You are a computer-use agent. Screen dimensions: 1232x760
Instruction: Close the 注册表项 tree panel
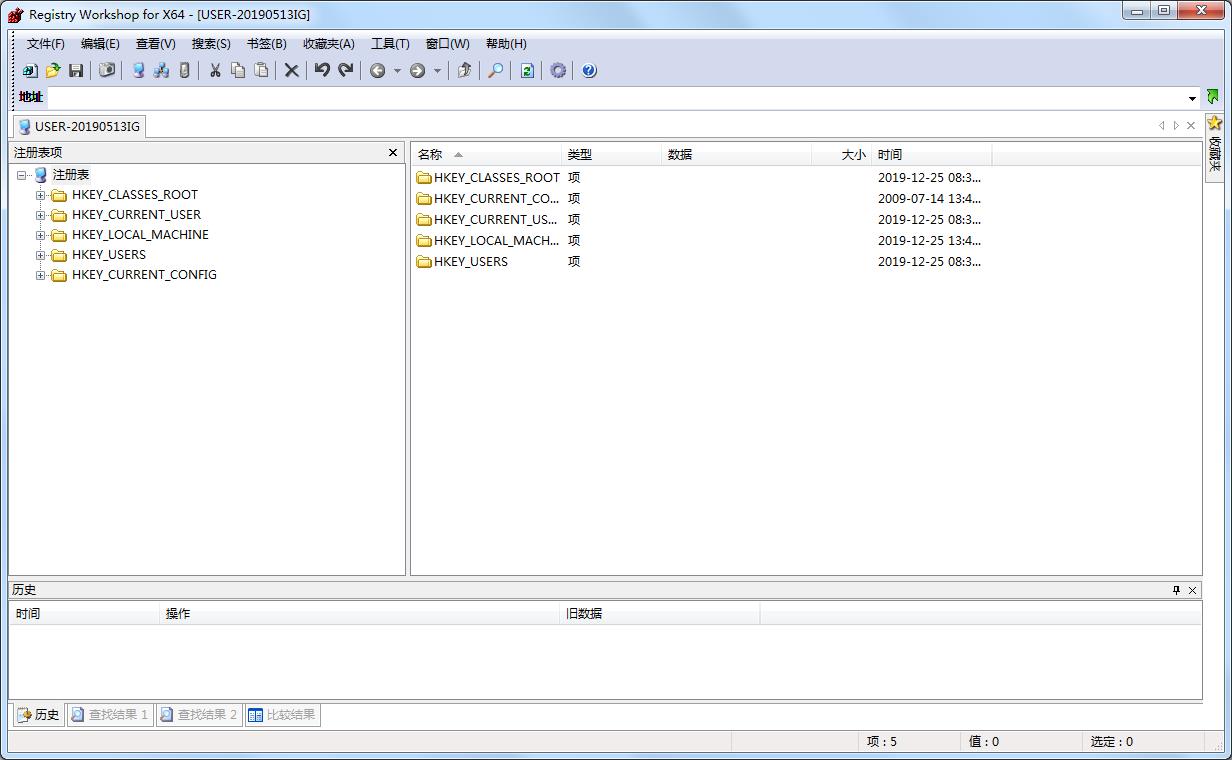393,153
